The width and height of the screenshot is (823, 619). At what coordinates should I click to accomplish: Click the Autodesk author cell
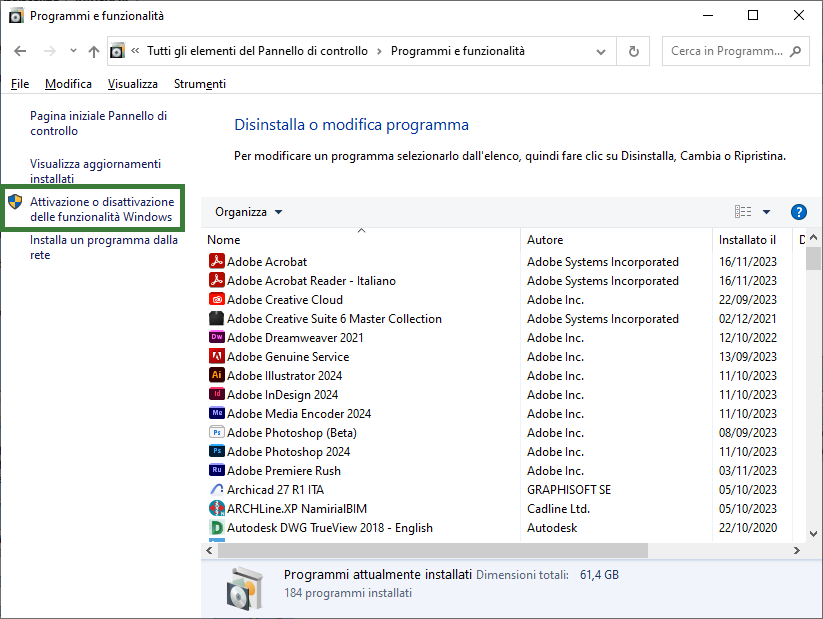click(x=552, y=528)
